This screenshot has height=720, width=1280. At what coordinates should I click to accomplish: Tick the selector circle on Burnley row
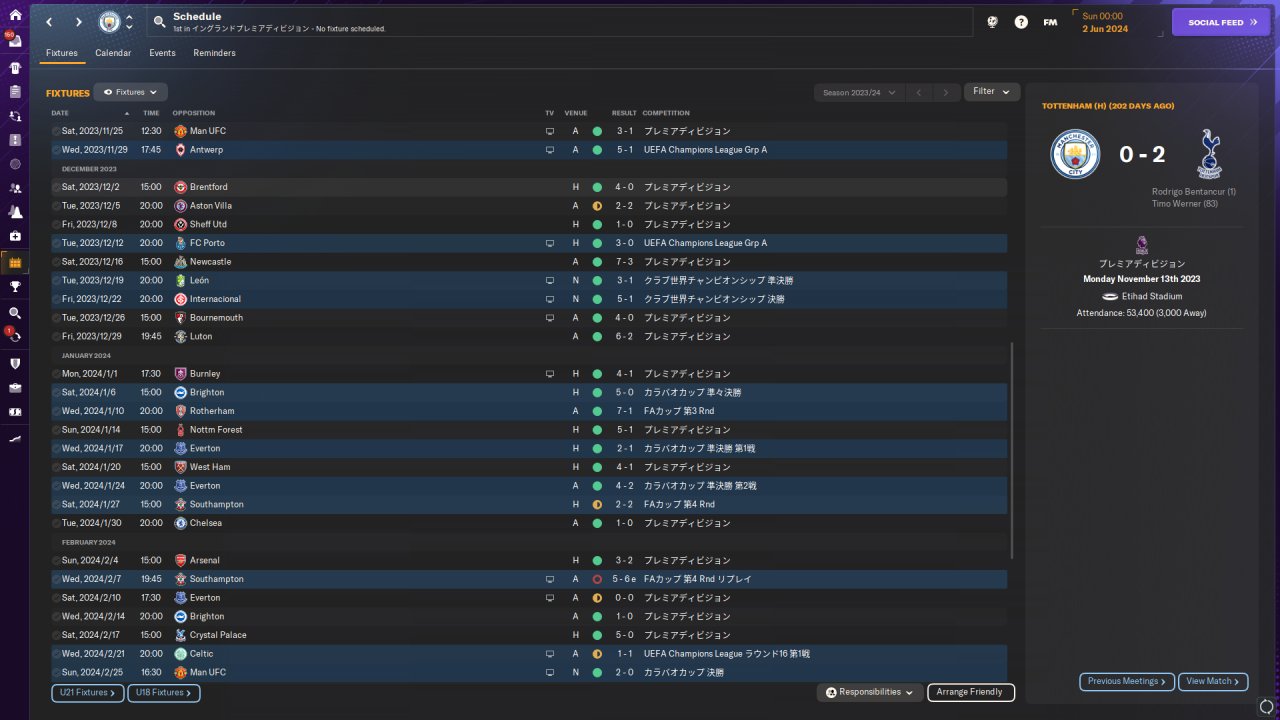coord(56,374)
